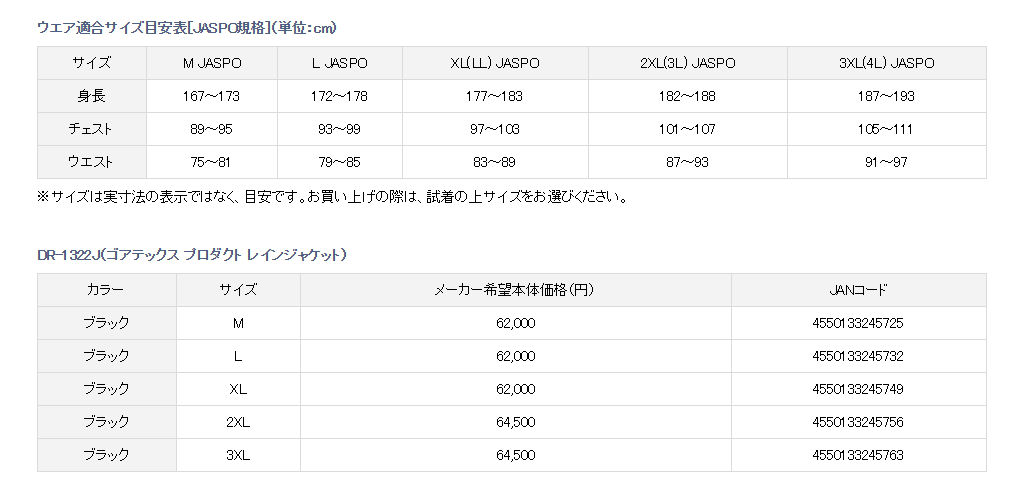This screenshot has height=489, width=1036.
Task: Click the チェスト row label
Action: coord(91,129)
